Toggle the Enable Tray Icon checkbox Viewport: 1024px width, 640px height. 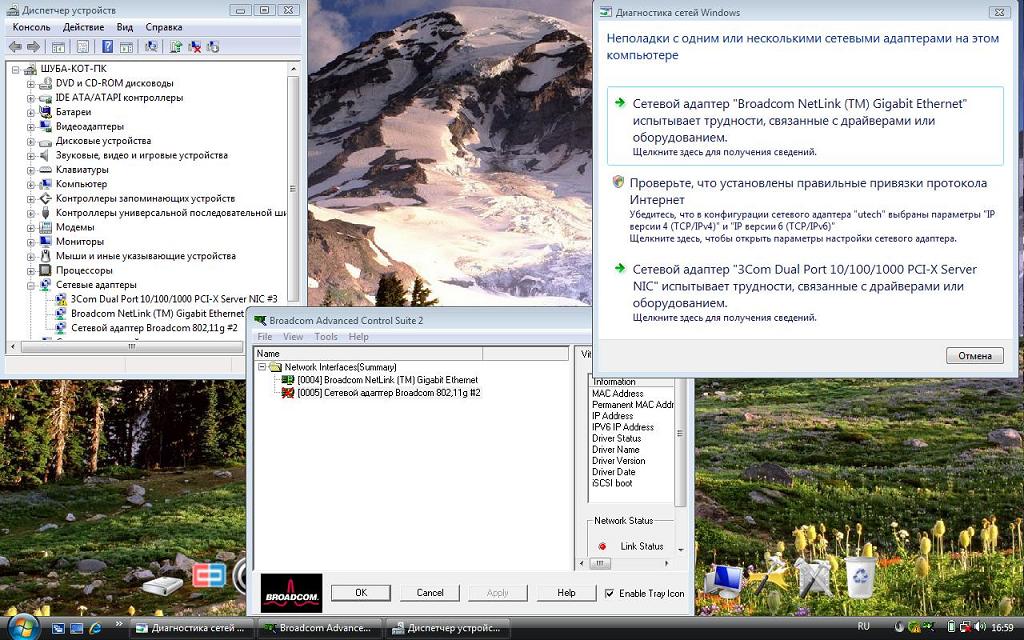[x=609, y=593]
